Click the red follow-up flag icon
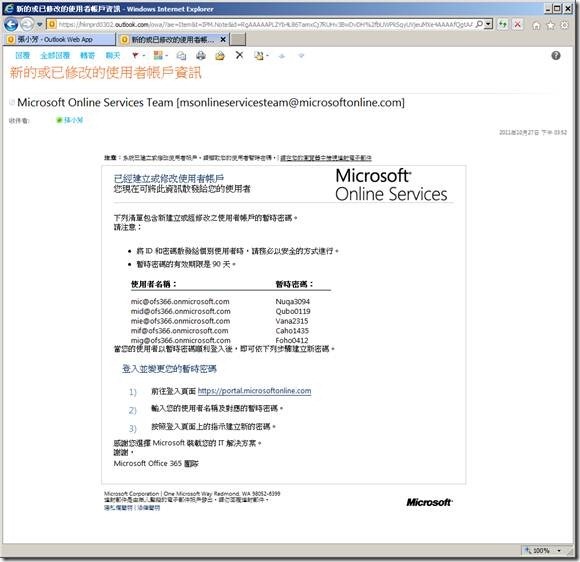The height and width of the screenshot is (562, 580). (x=135, y=55)
